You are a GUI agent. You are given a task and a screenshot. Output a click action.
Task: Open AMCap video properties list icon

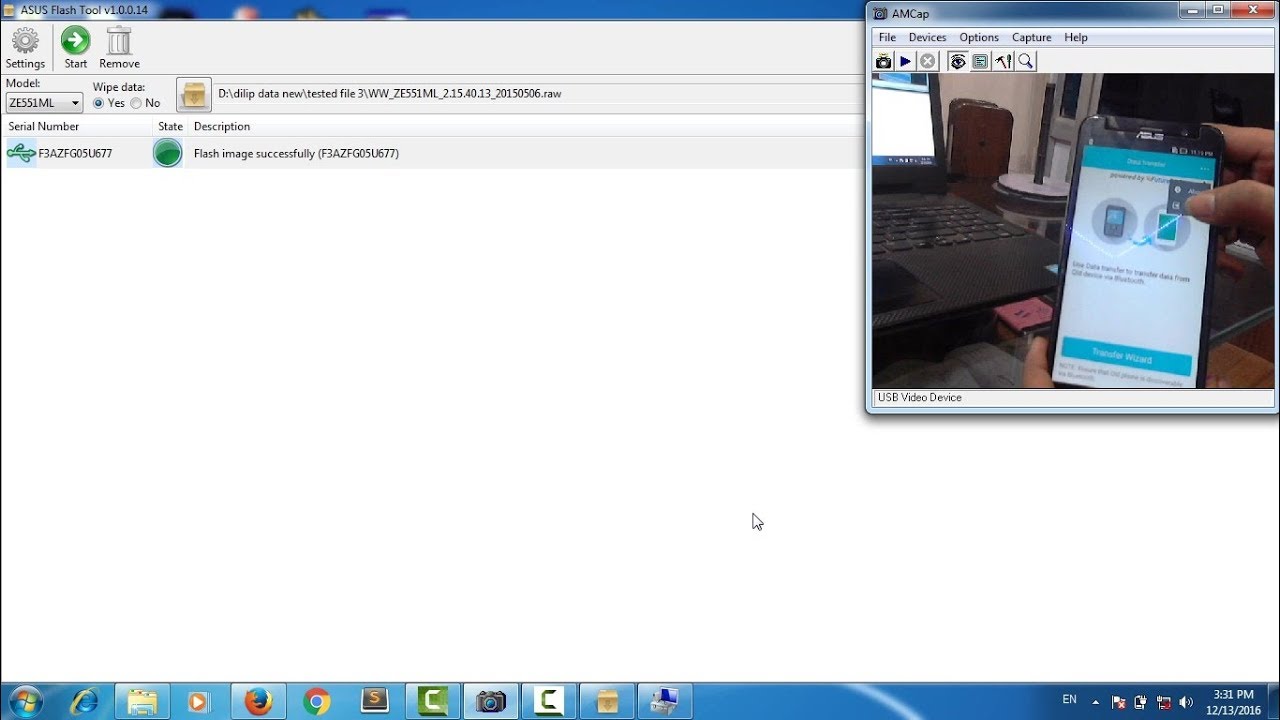tap(980, 62)
